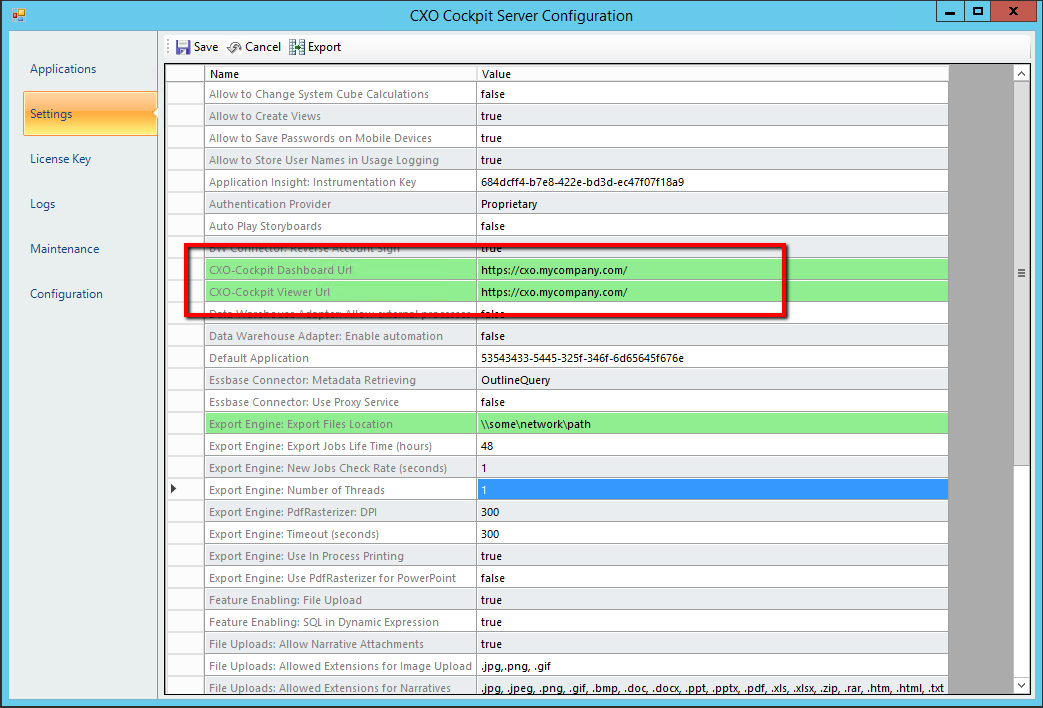Click the Default Application name cell

click(341, 358)
